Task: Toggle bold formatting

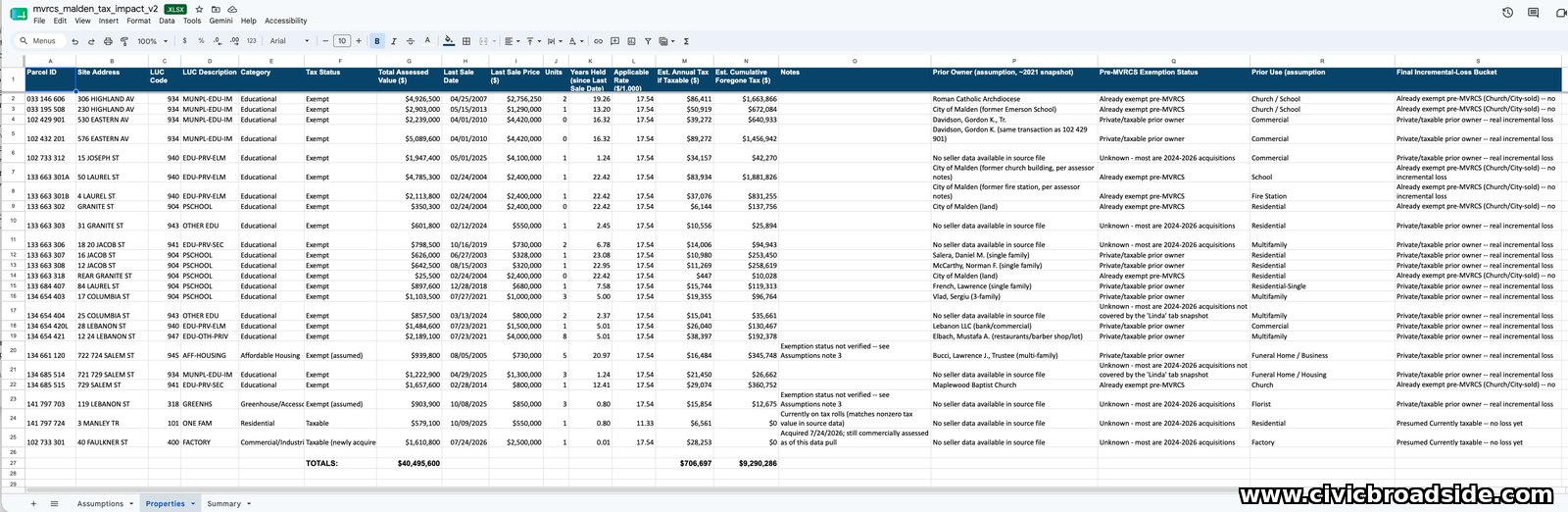Action: coord(377,41)
